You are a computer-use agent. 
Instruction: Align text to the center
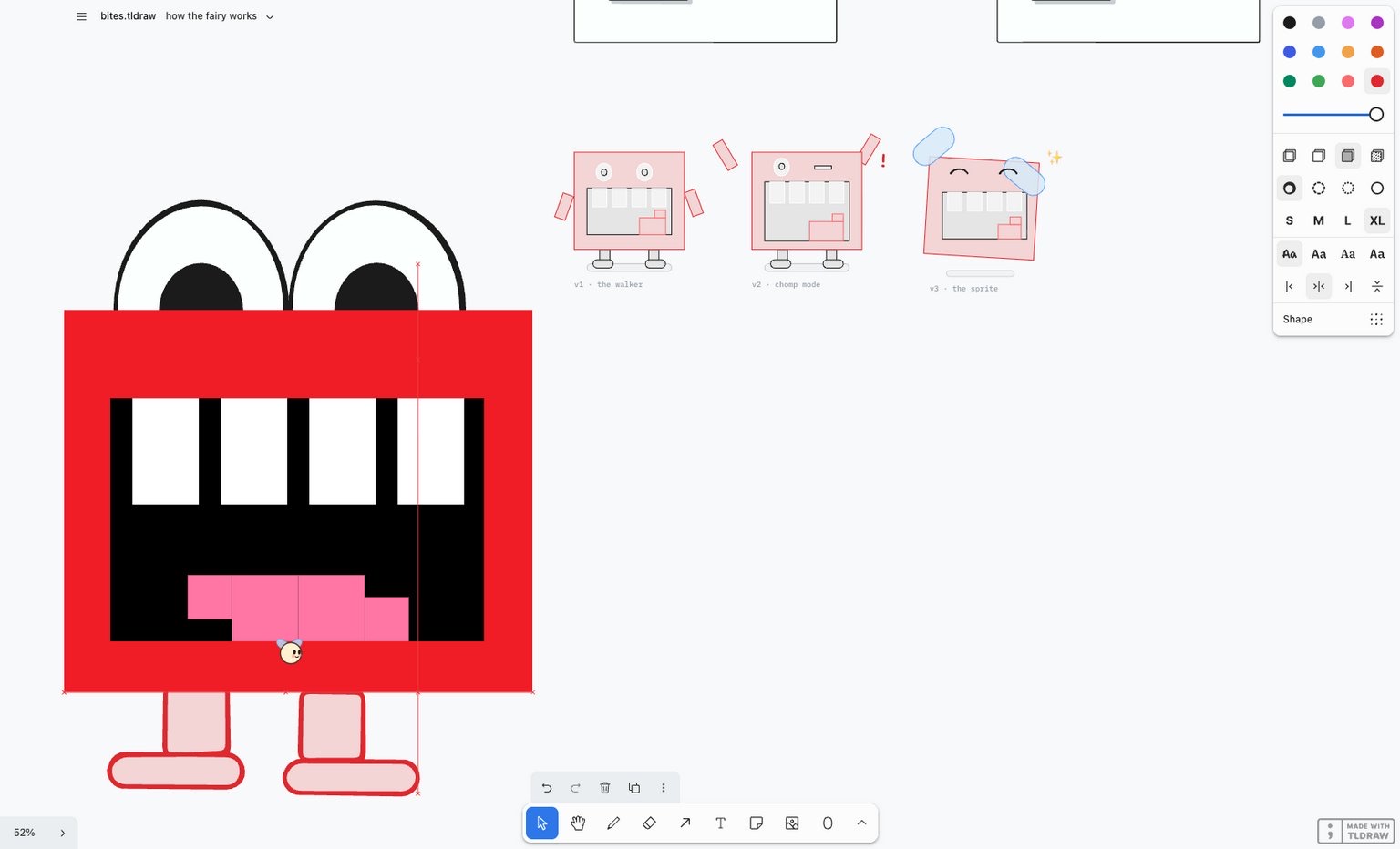click(1318, 286)
